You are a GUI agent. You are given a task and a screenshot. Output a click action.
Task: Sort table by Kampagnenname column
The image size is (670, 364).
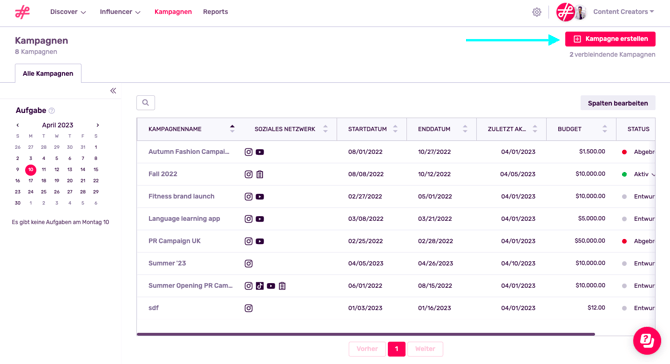coord(232,129)
